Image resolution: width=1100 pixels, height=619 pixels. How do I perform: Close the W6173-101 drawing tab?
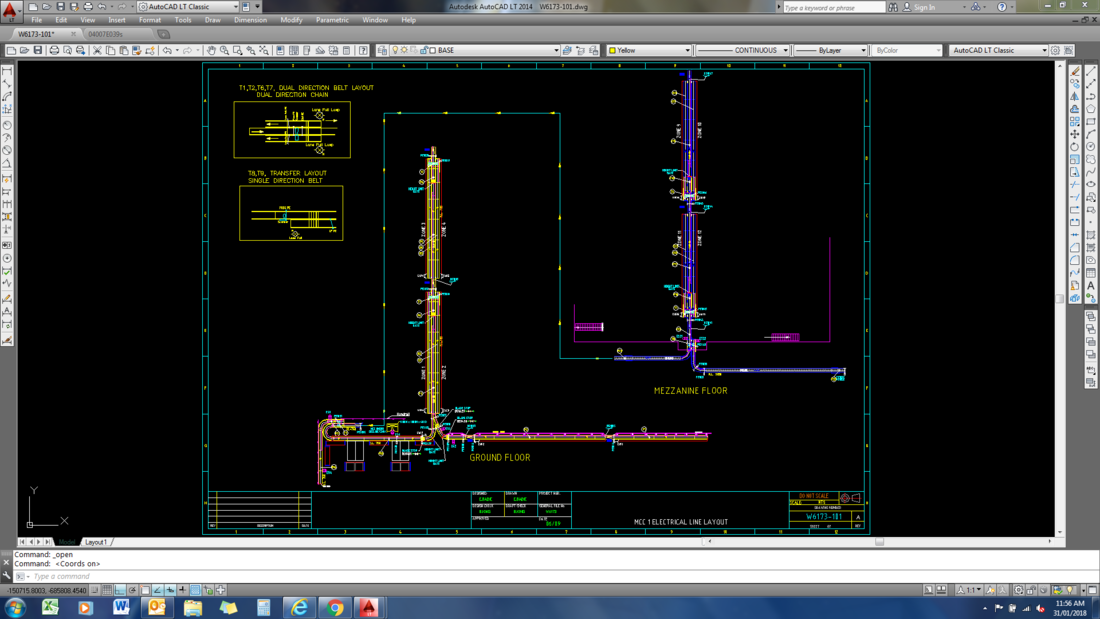coord(73,34)
